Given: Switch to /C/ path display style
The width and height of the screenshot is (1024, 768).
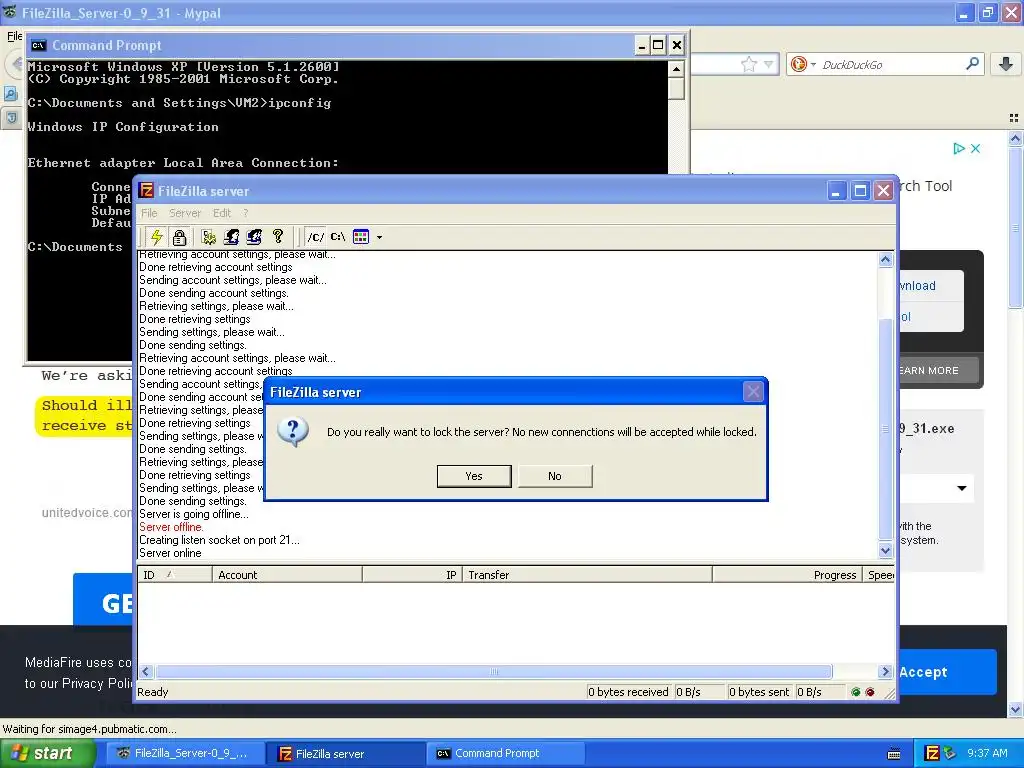Looking at the screenshot, I should pyautogui.click(x=315, y=236).
